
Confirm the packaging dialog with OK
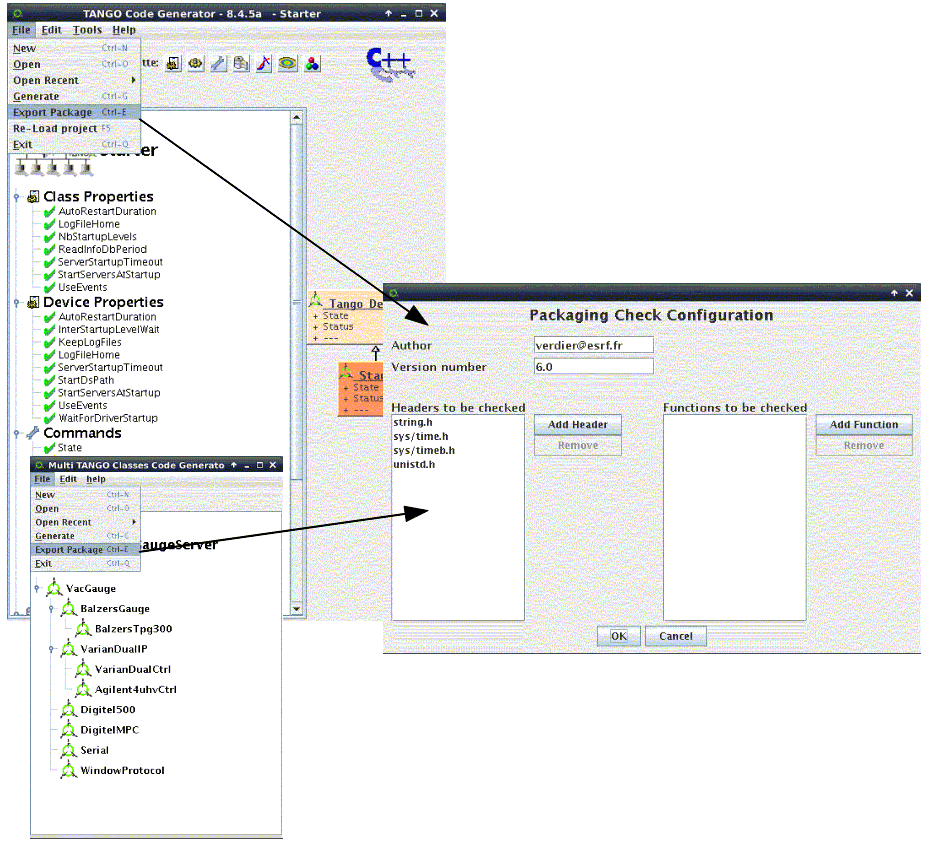click(619, 636)
